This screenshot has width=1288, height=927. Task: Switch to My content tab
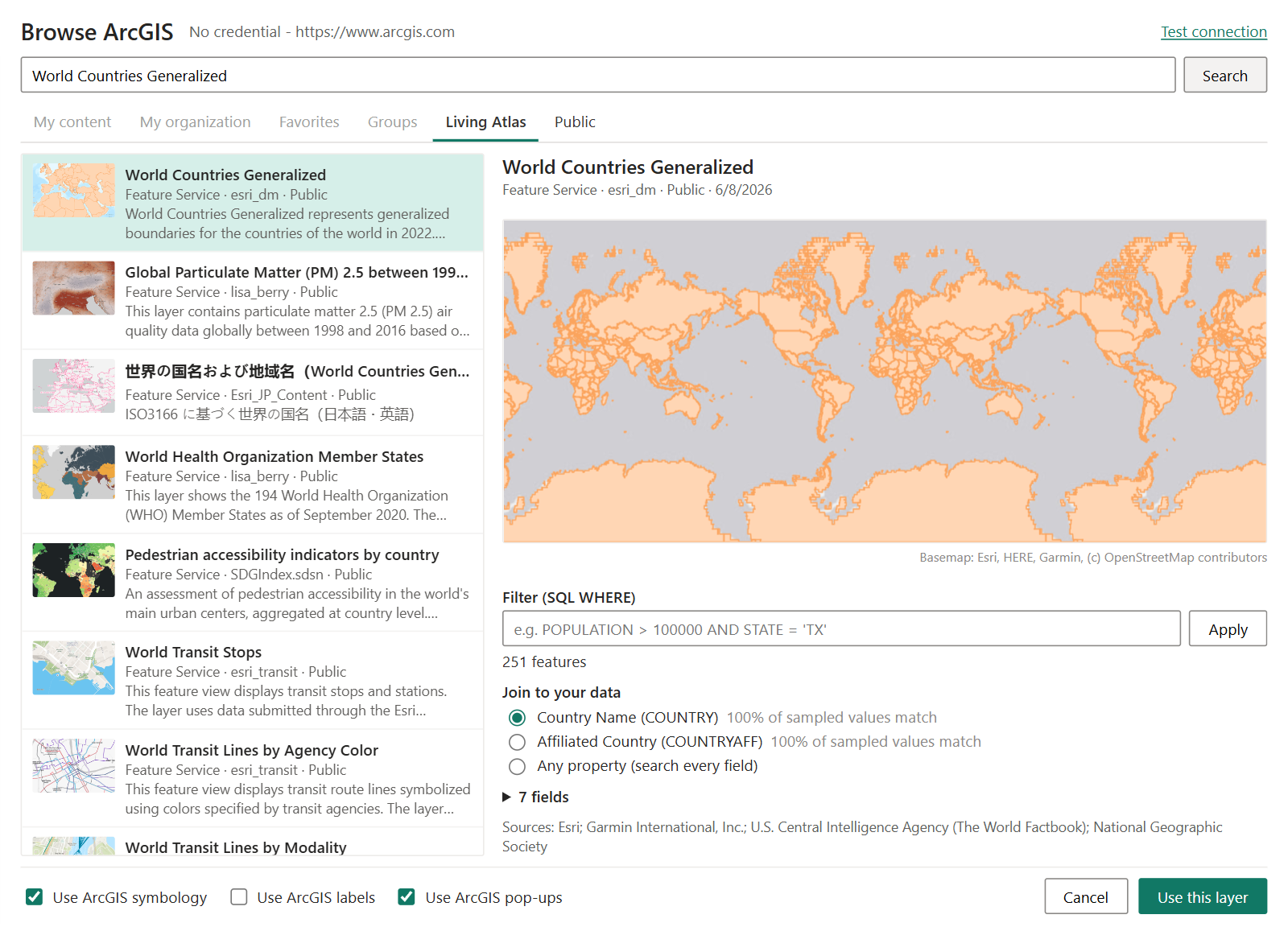(x=72, y=122)
